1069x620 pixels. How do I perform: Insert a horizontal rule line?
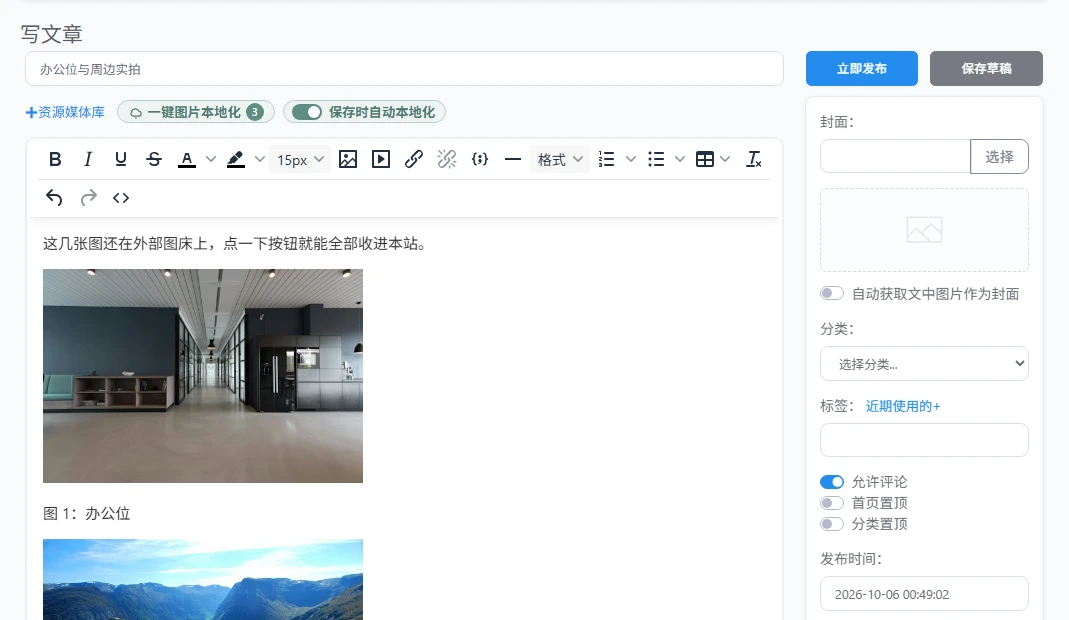[513, 160]
